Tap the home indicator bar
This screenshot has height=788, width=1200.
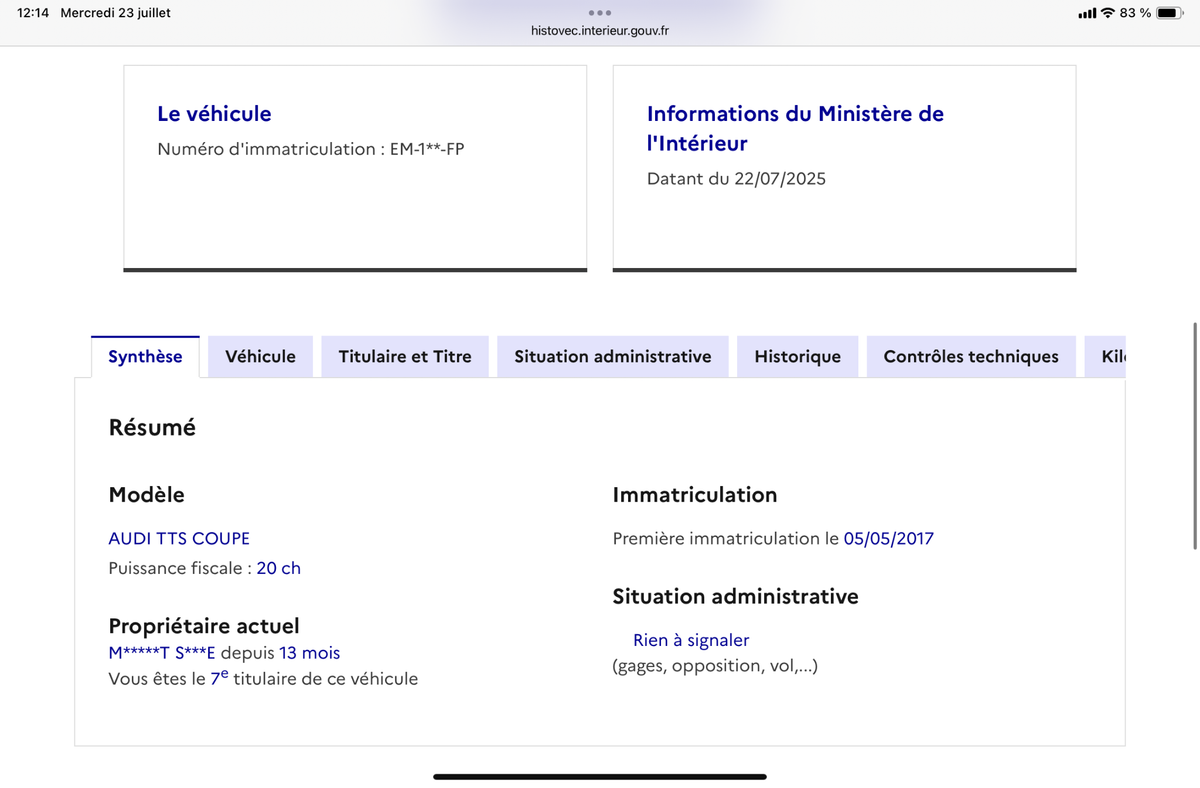pyautogui.click(x=600, y=777)
